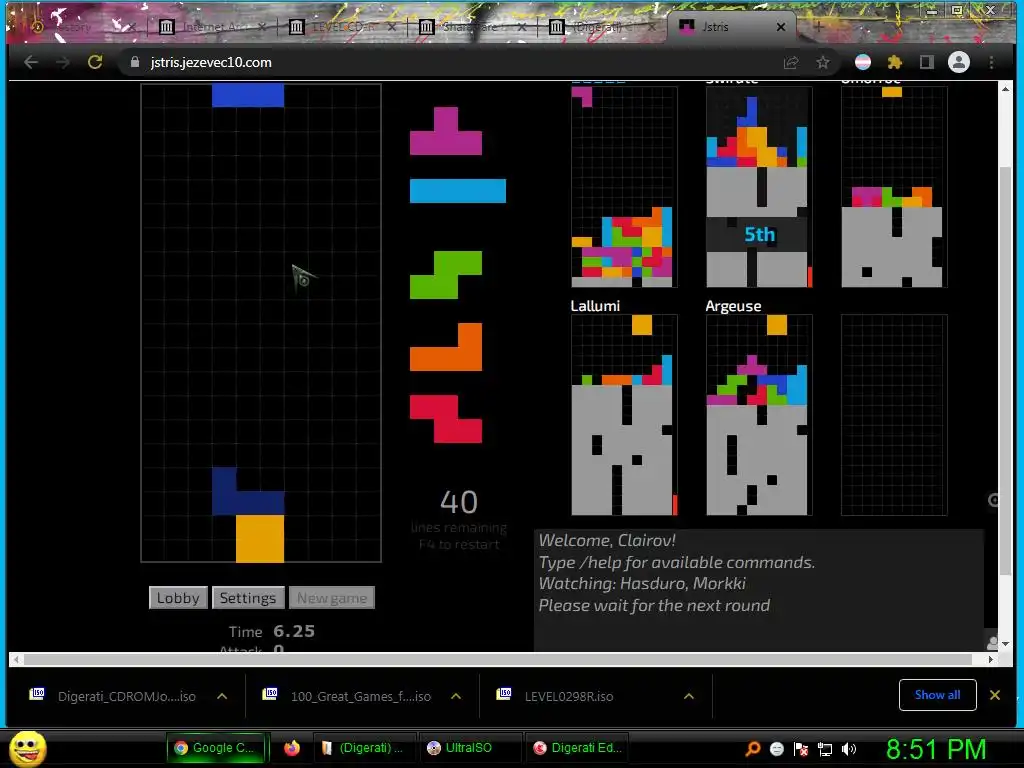
Task: Click the page scroll-down arrow
Action: pyautogui.click(x=1005, y=644)
